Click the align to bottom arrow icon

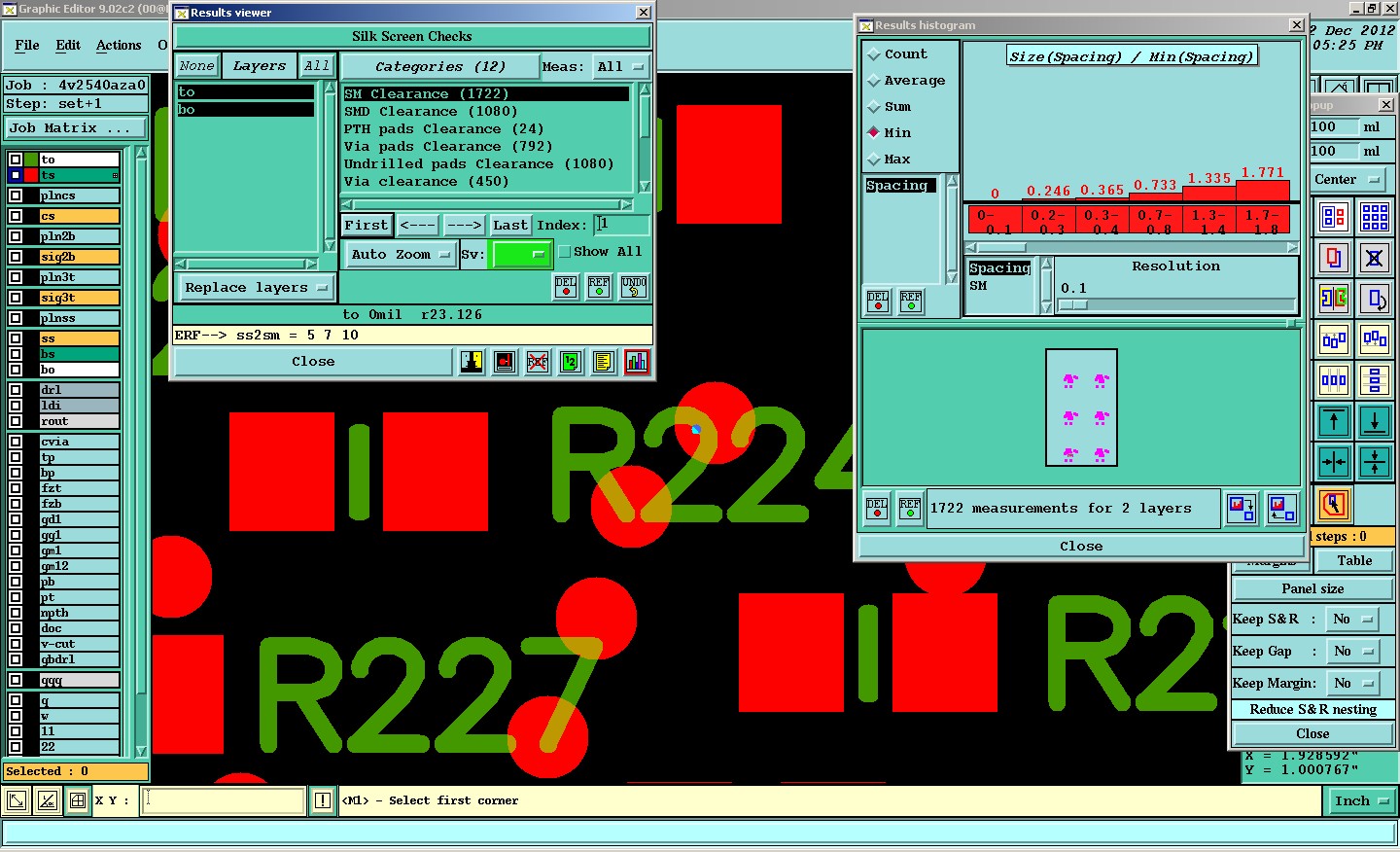pos(1375,421)
